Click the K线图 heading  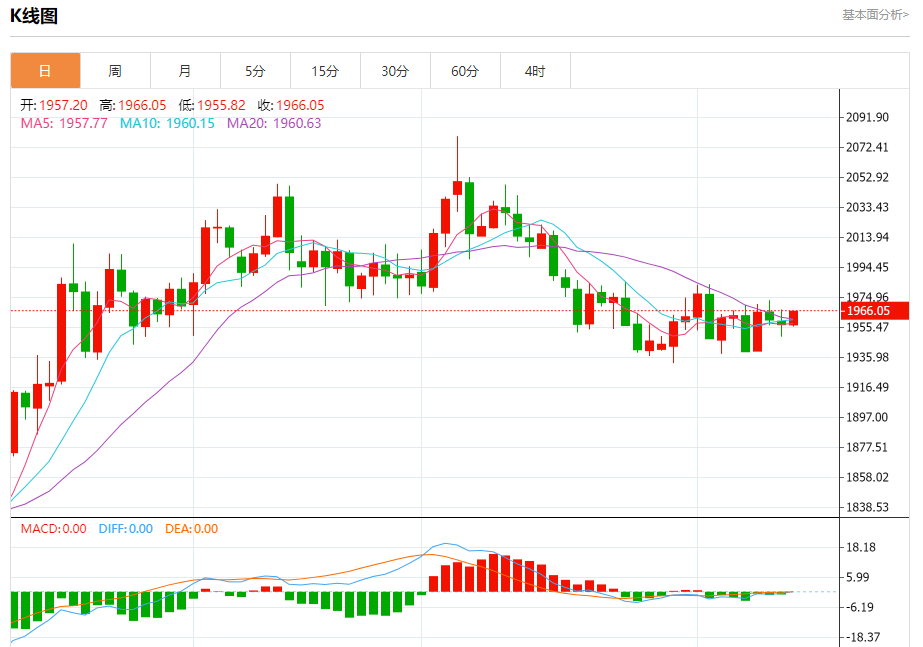pyautogui.click(x=34, y=16)
